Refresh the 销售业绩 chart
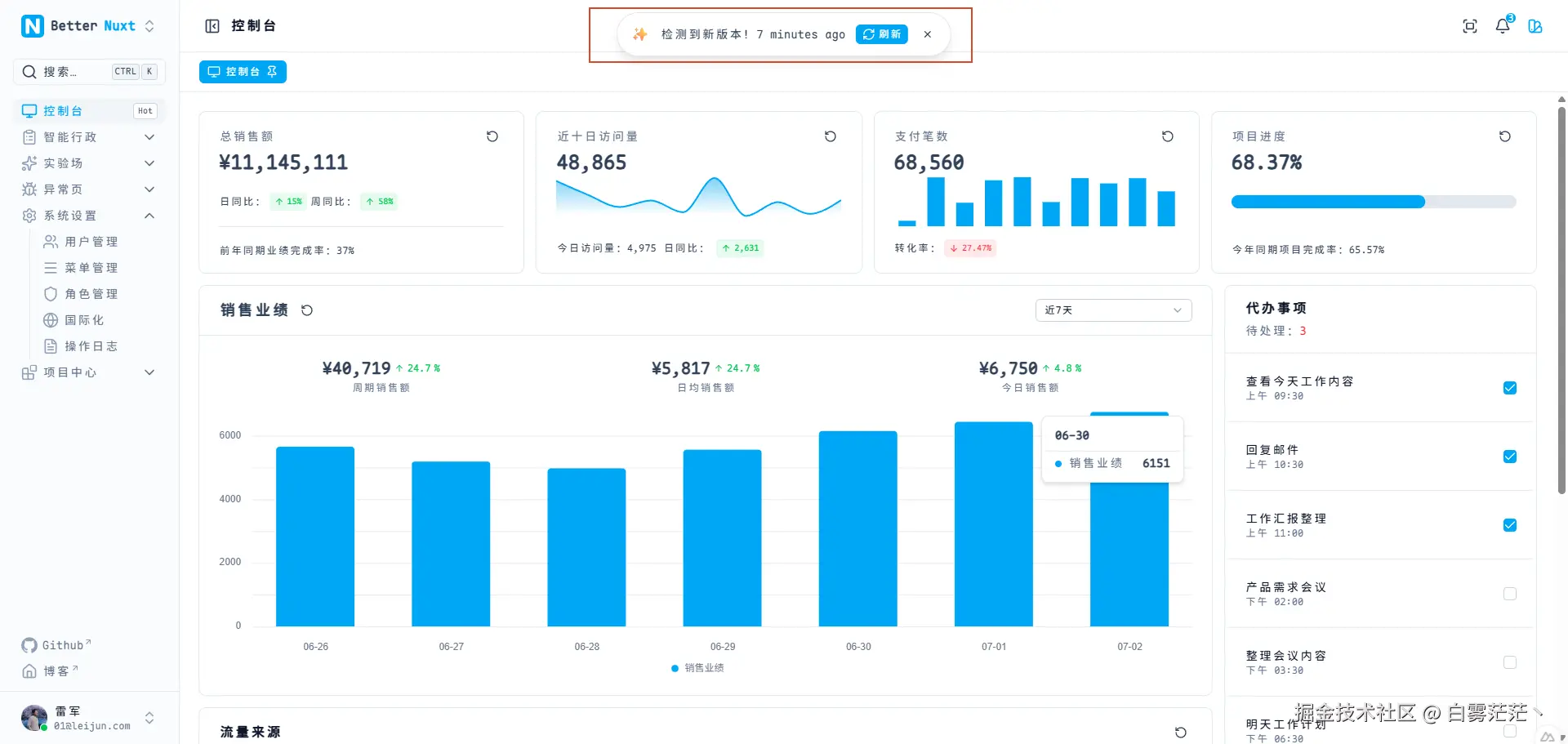The height and width of the screenshot is (744, 1568). tap(307, 310)
